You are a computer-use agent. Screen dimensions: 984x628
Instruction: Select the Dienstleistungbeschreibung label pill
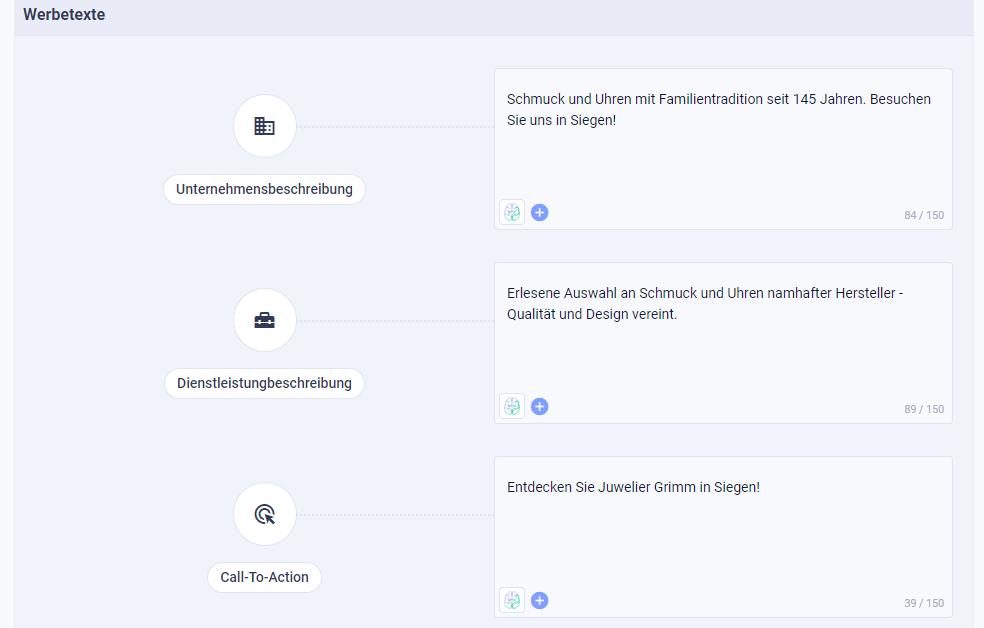click(x=264, y=383)
